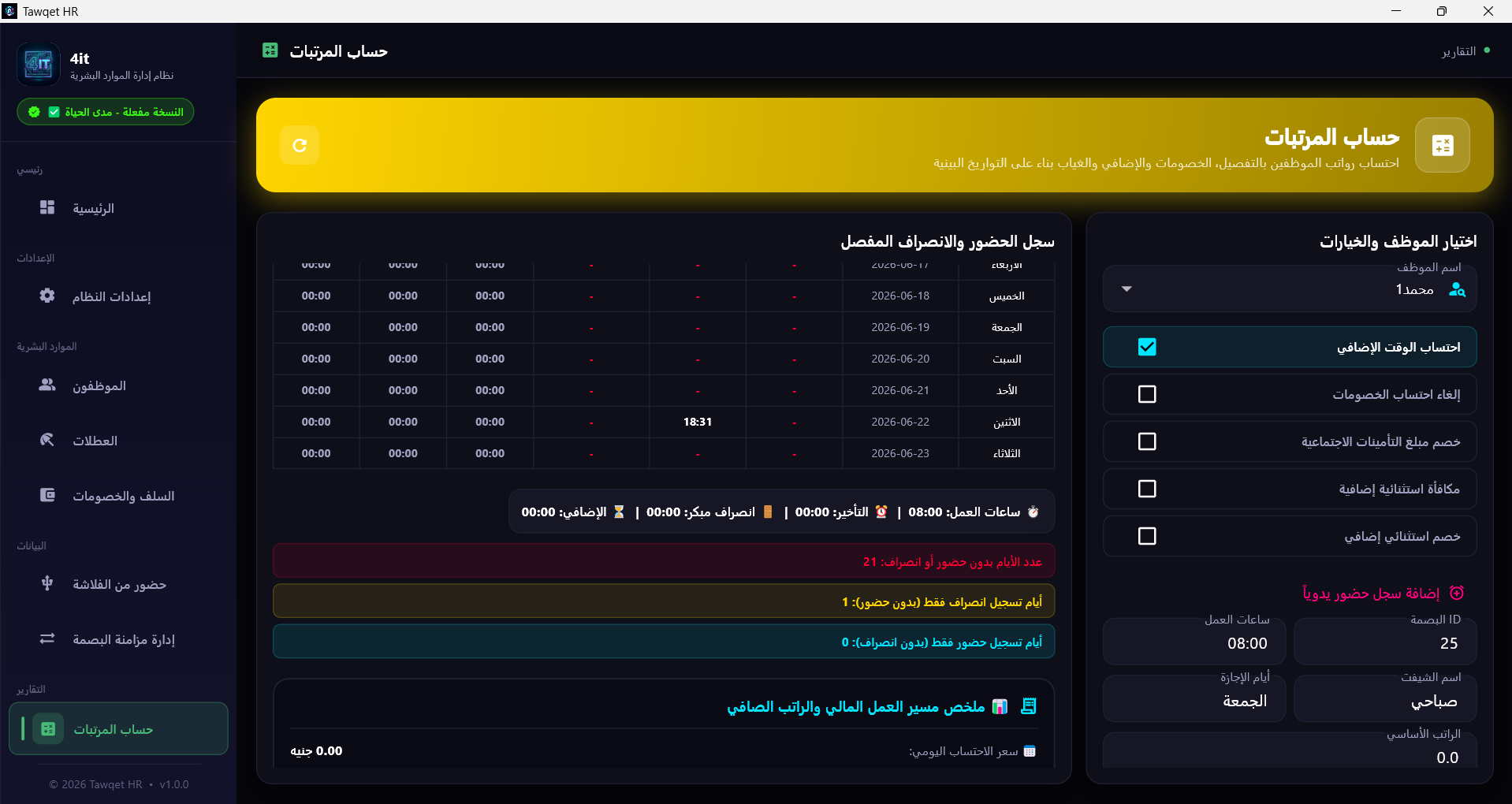Click the dashboard grid icon for الرئيسية
Screen dimensions: 1512x804
tap(47, 207)
